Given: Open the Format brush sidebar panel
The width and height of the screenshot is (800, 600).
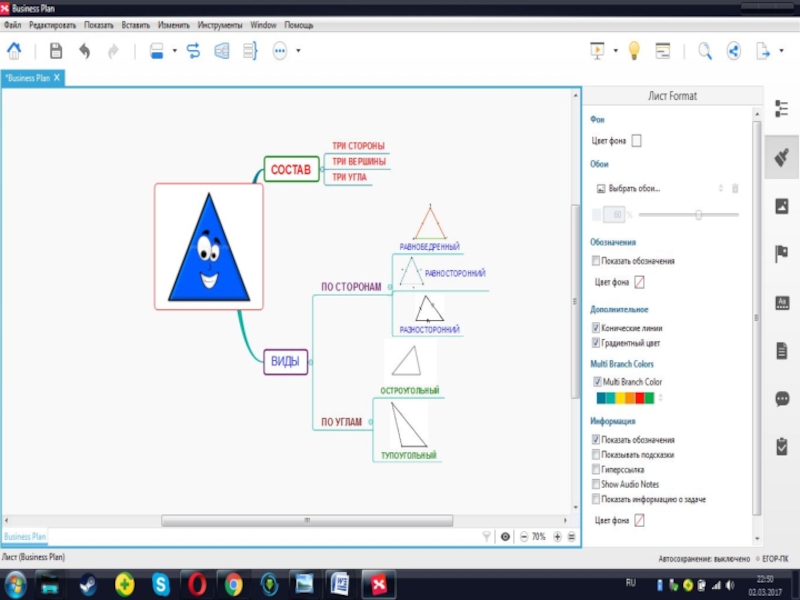Looking at the screenshot, I should (782, 157).
